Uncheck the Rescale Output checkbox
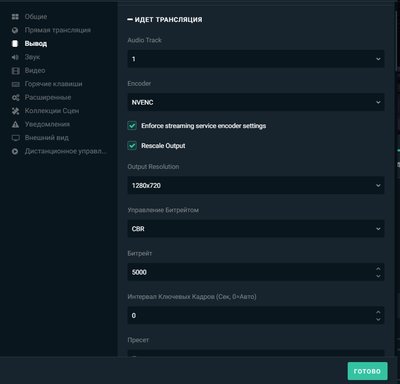The image size is (400, 384). coord(132,146)
